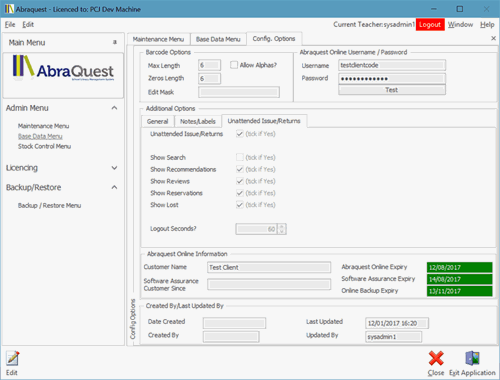The image size is (500, 380).
Task: Open Maintenance Menu in the sidebar
Action: (44, 126)
